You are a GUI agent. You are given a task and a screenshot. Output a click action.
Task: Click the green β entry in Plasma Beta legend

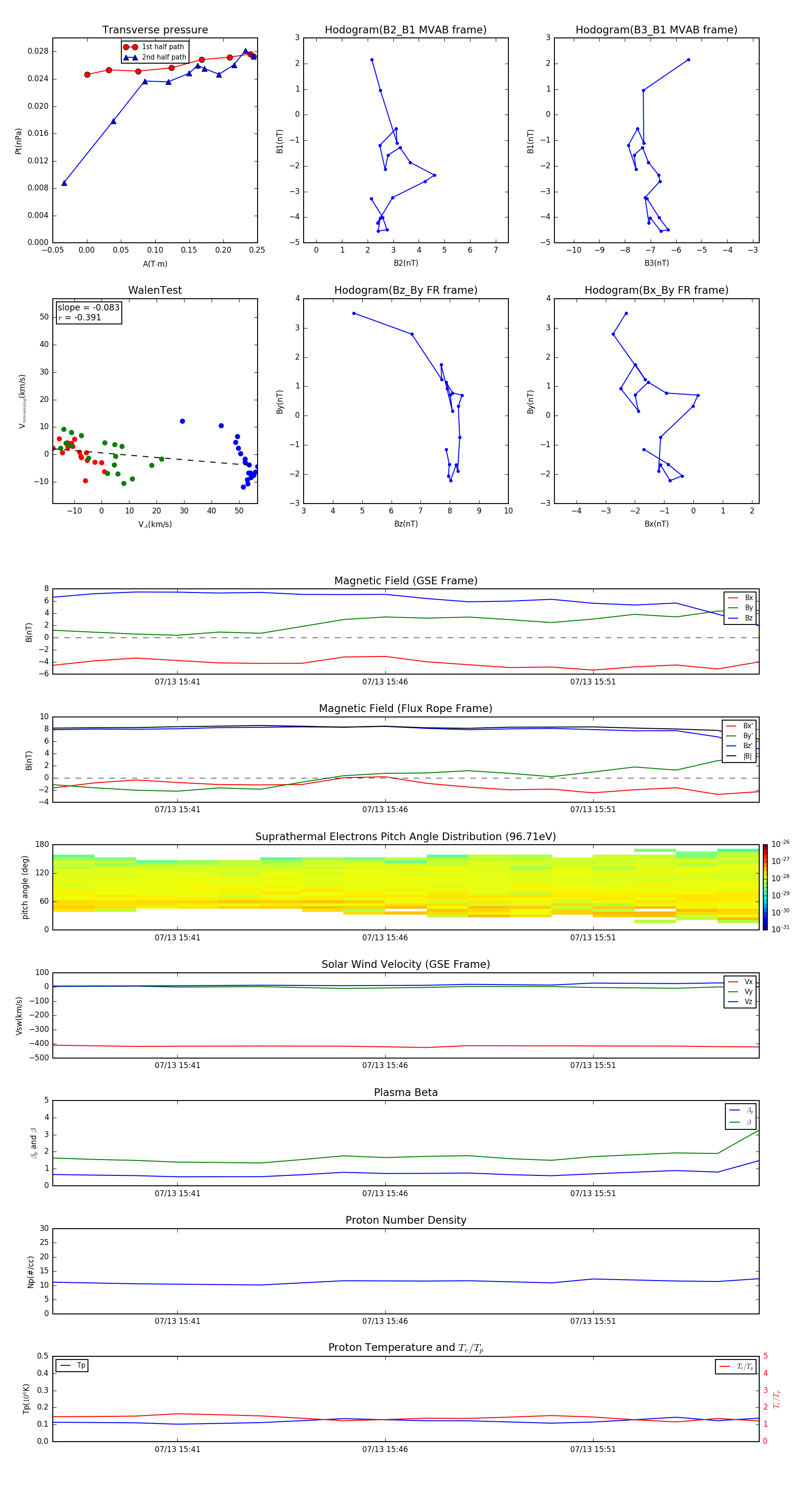click(741, 1122)
